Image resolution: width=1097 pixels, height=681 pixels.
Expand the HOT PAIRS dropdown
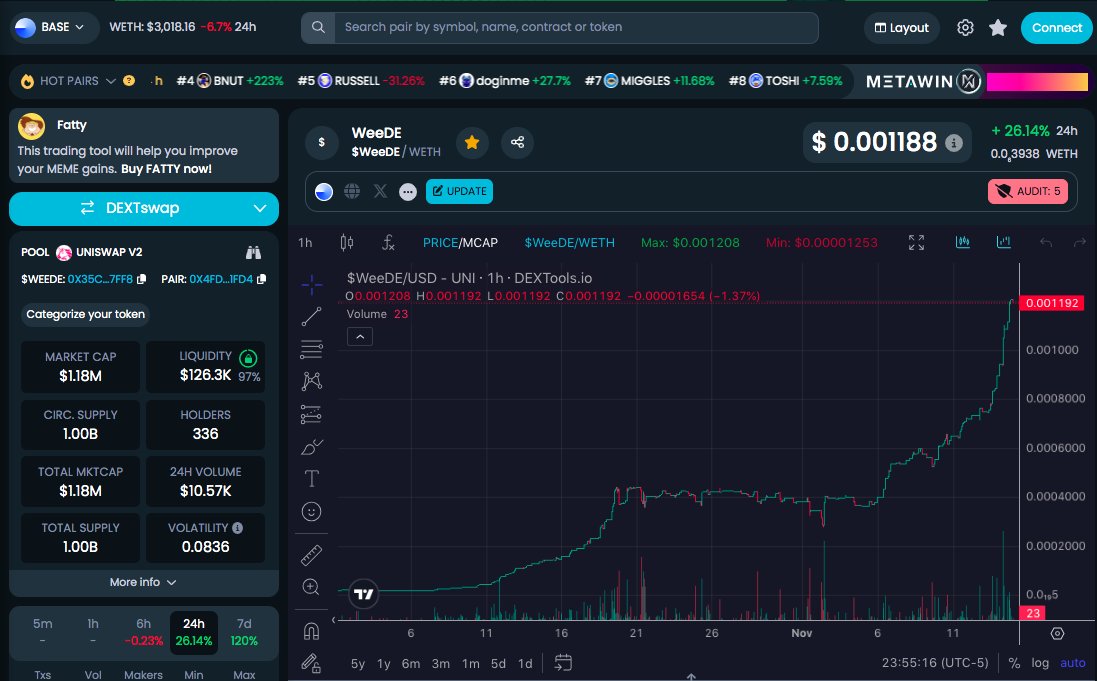click(111, 81)
